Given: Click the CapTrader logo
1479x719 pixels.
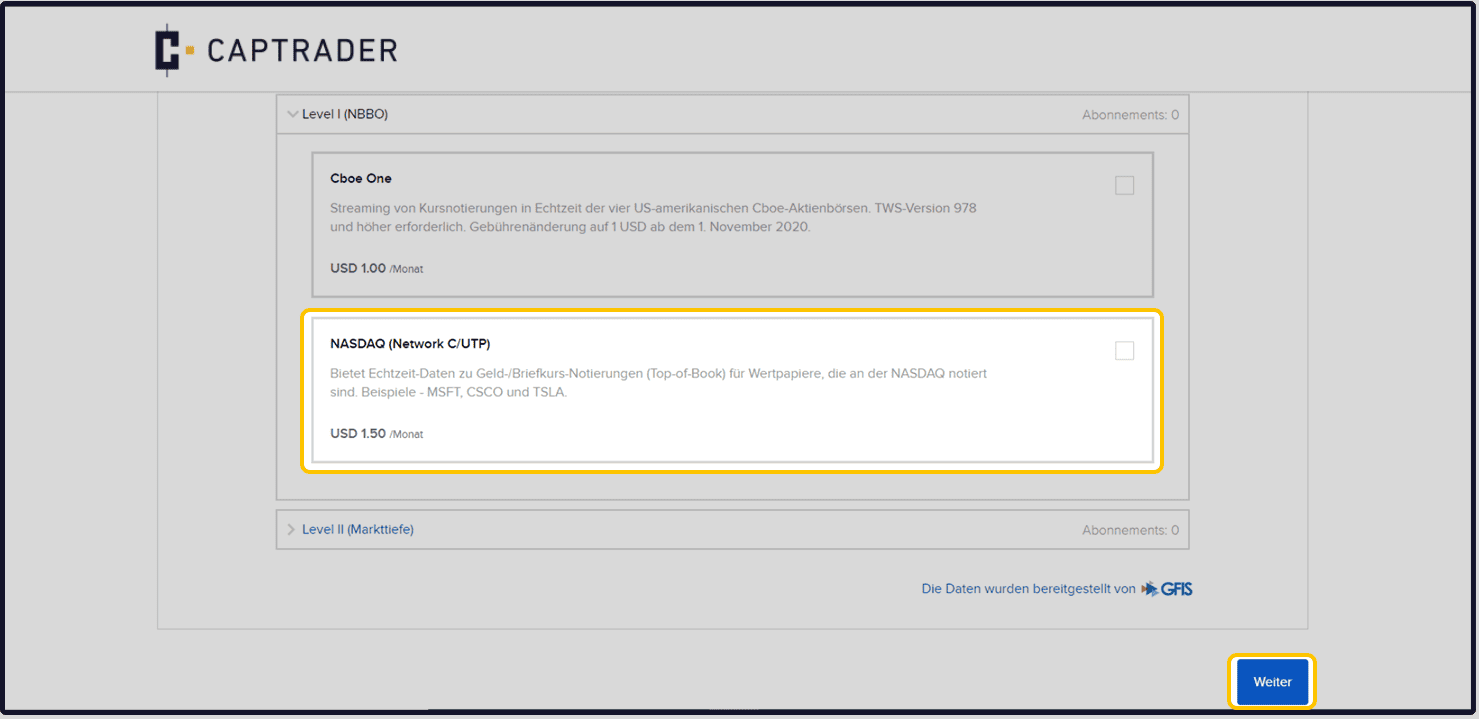Looking at the screenshot, I should pos(276,50).
